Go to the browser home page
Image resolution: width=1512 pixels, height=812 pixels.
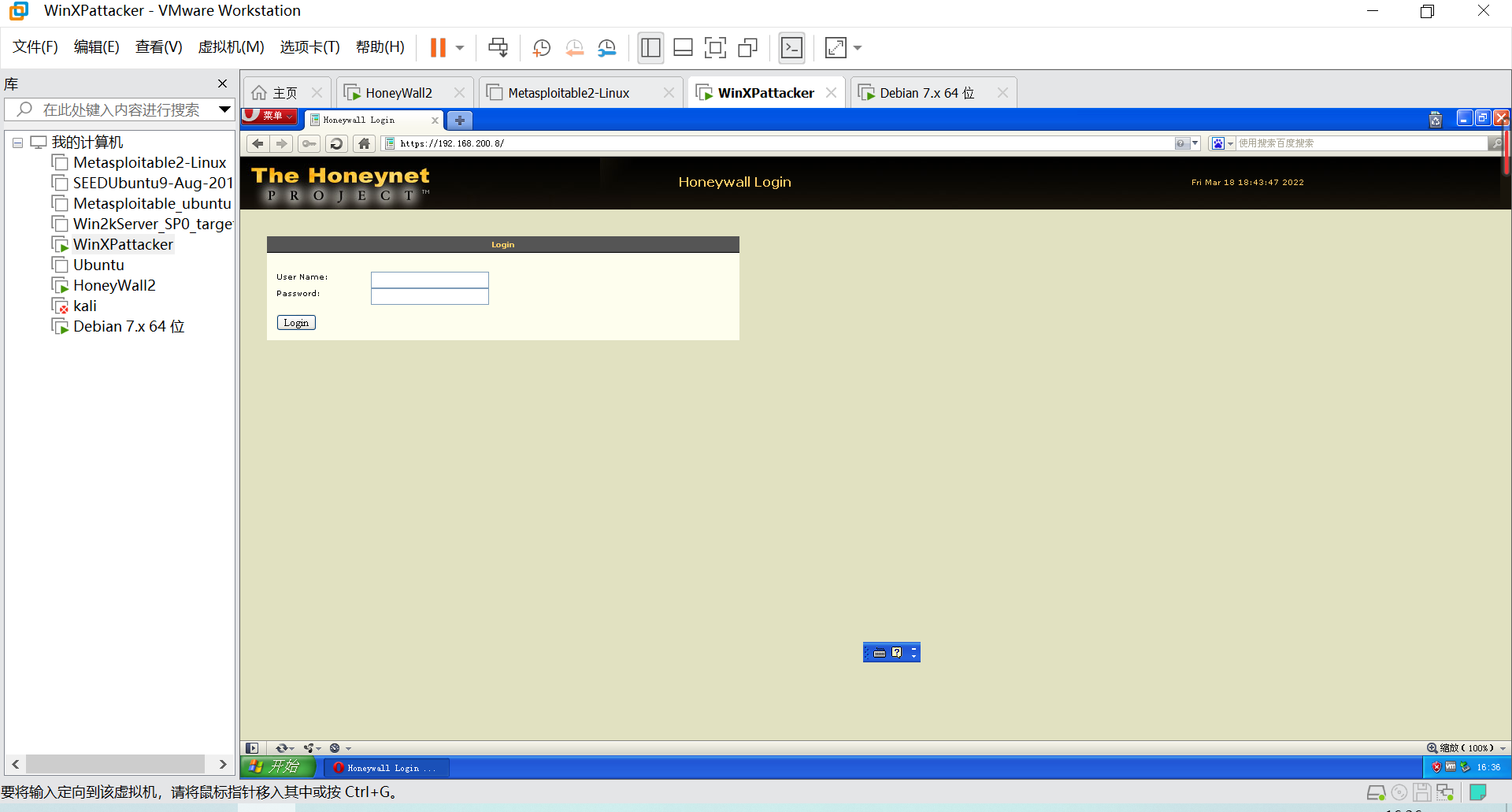364,143
